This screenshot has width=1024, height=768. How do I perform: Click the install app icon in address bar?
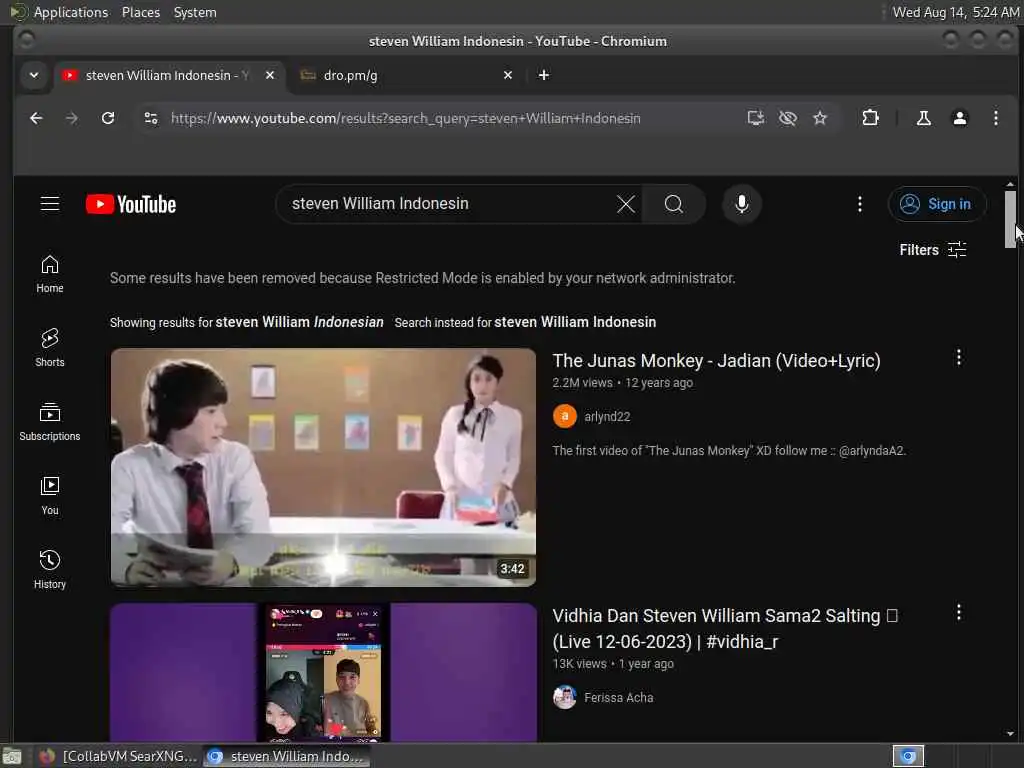click(x=756, y=118)
